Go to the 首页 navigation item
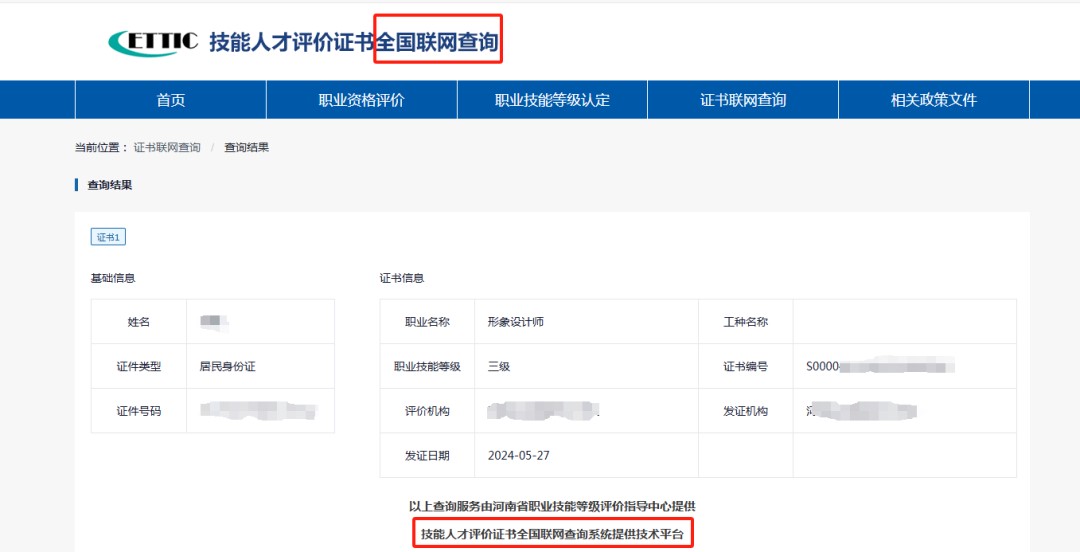 point(171,100)
